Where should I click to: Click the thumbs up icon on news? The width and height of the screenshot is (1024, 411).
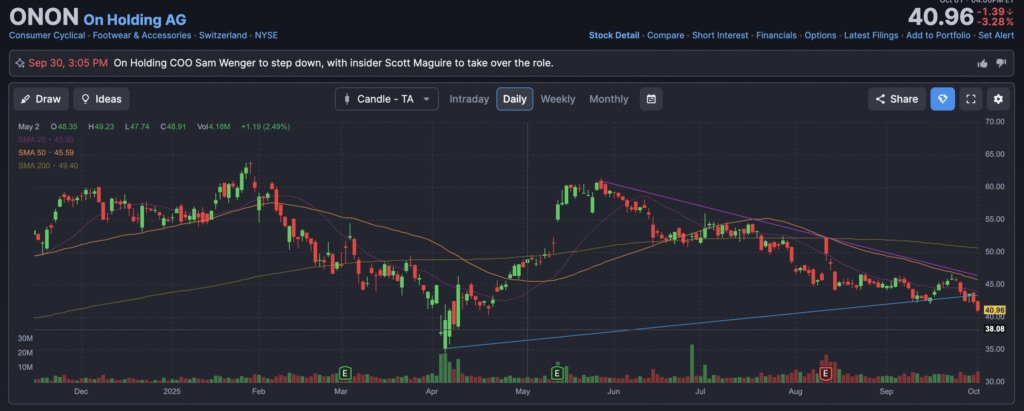pos(981,63)
